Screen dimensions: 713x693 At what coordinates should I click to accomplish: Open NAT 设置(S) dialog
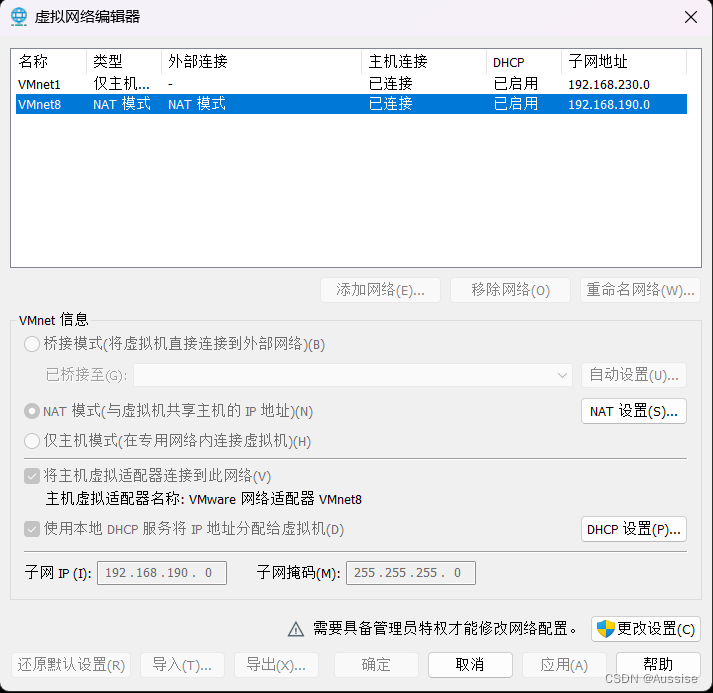(x=634, y=411)
